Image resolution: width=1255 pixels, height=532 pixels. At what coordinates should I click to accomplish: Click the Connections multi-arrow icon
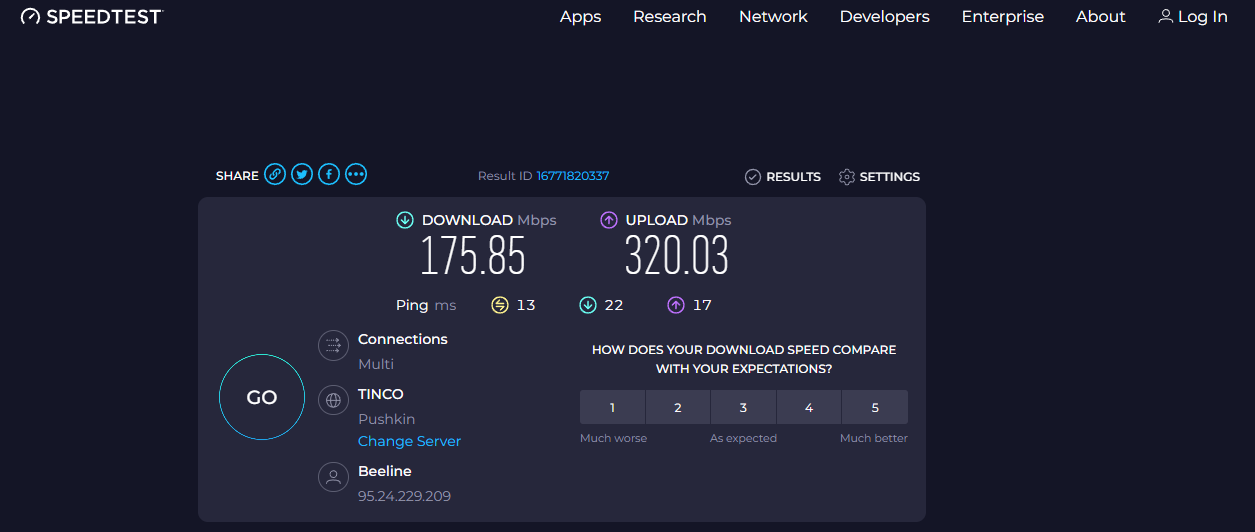click(x=333, y=346)
